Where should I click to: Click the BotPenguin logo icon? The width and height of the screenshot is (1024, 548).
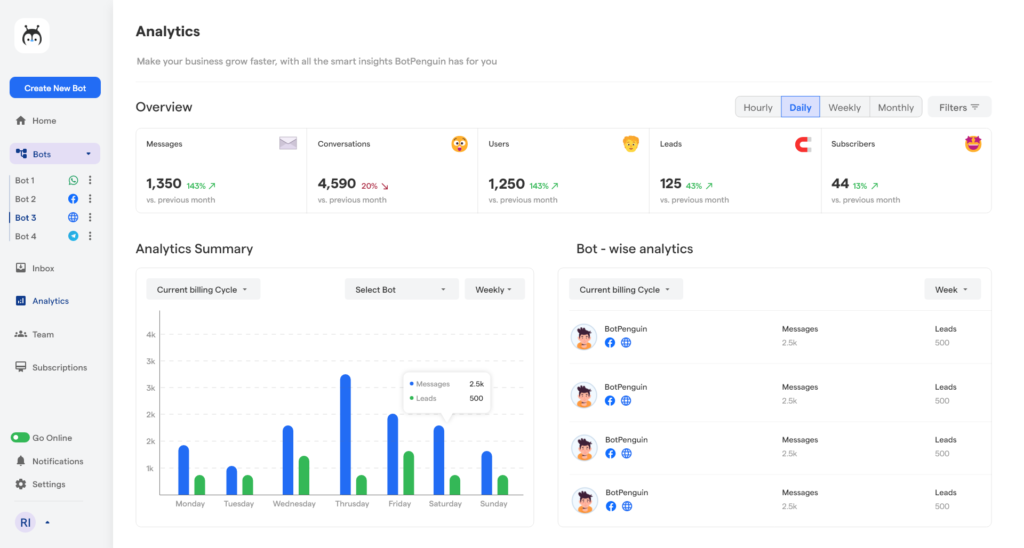(31, 37)
